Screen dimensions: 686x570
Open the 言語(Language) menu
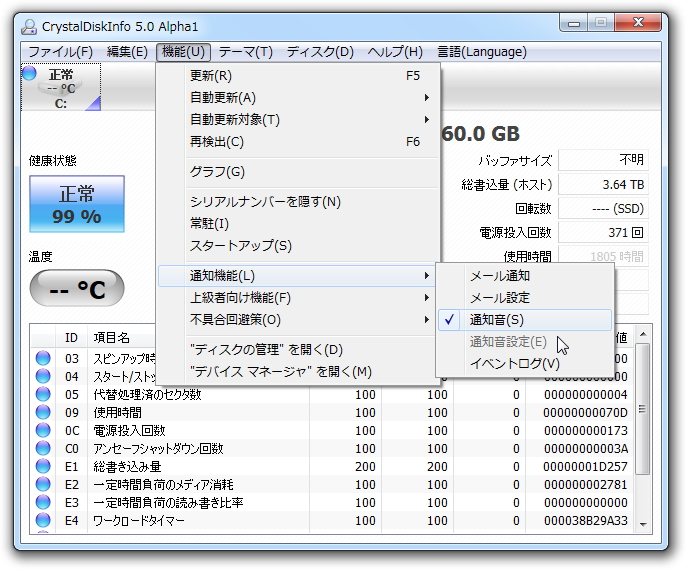[x=482, y=52]
